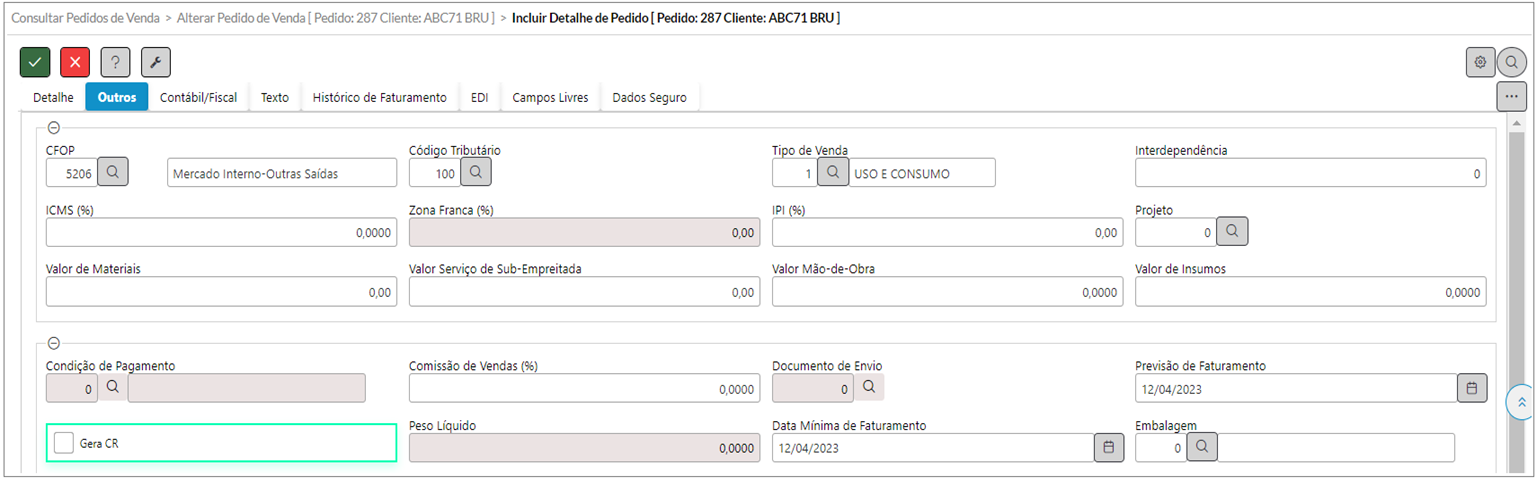Click the Alterar Pedido de Venda breadcrumb

[335, 18]
